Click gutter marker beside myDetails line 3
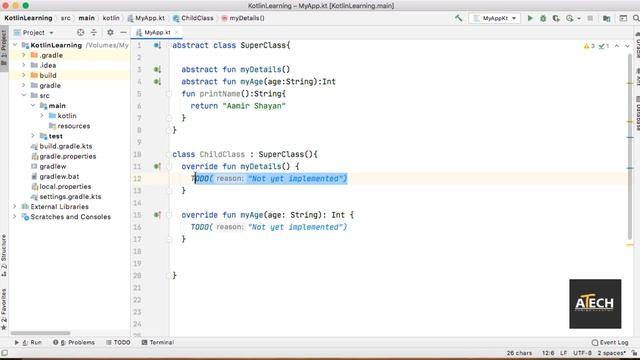 tap(157, 69)
